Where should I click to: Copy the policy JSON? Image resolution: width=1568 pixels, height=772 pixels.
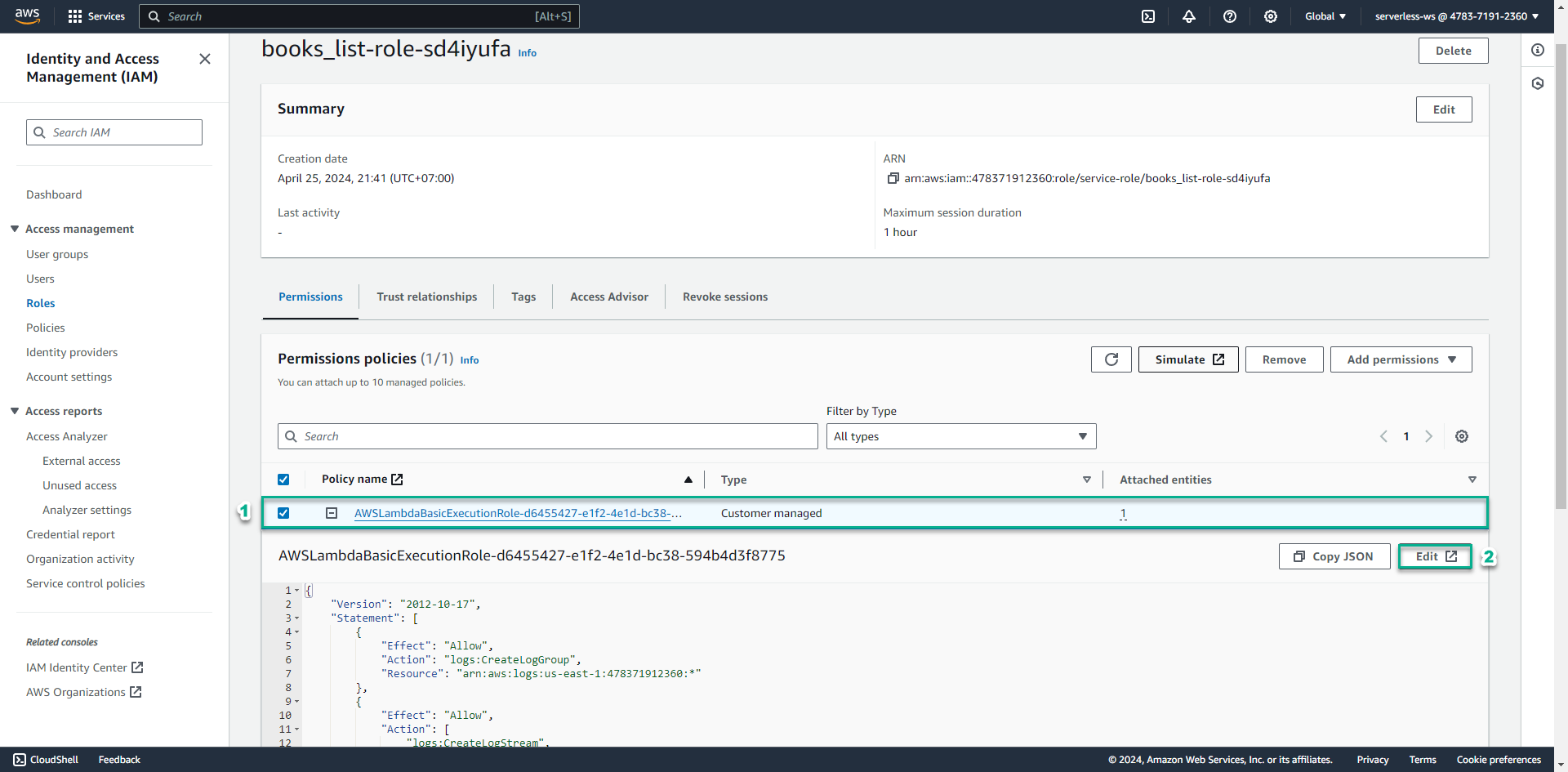tap(1334, 556)
